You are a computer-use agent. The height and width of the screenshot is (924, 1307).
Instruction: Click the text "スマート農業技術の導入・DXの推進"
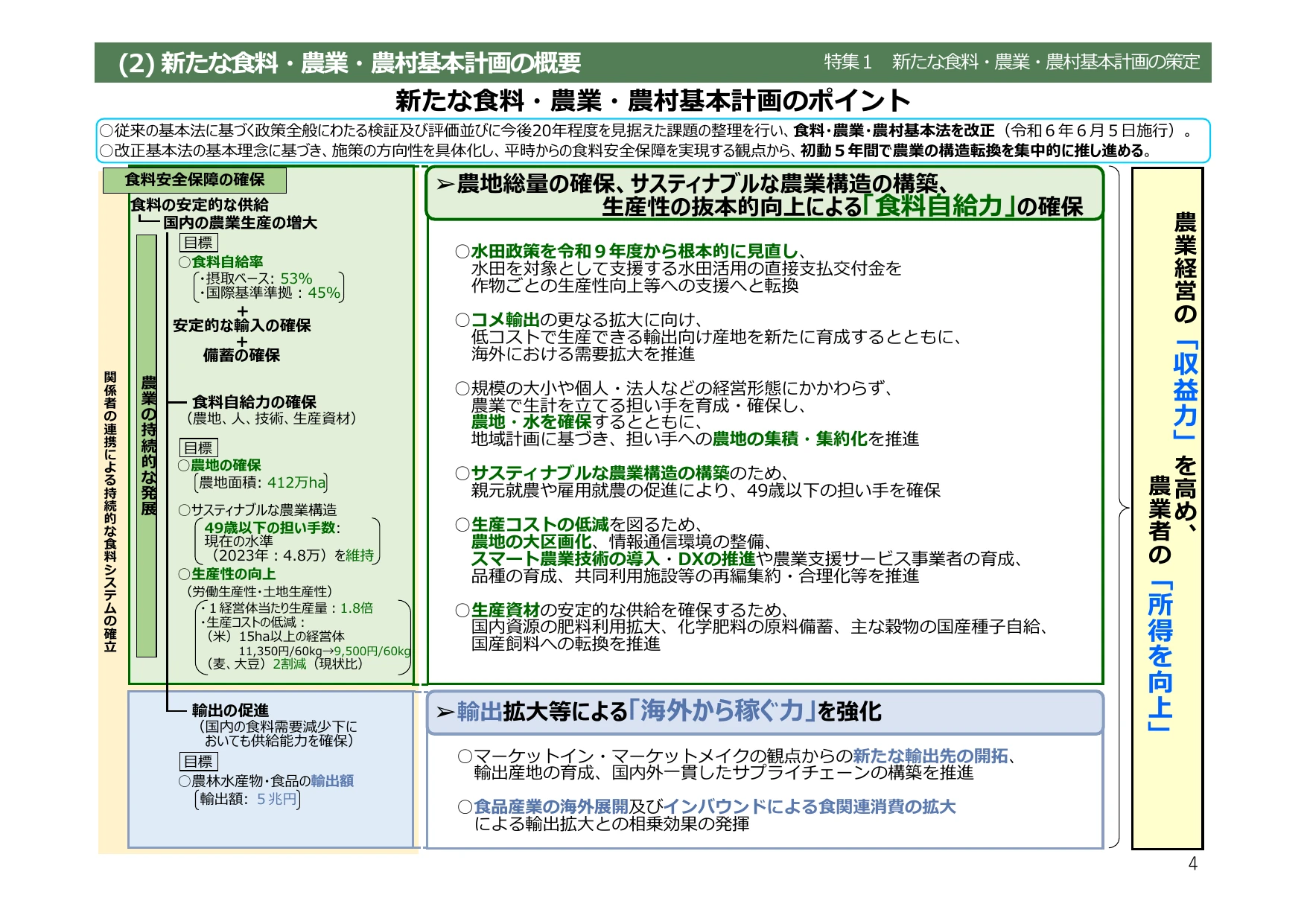click(613, 559)
